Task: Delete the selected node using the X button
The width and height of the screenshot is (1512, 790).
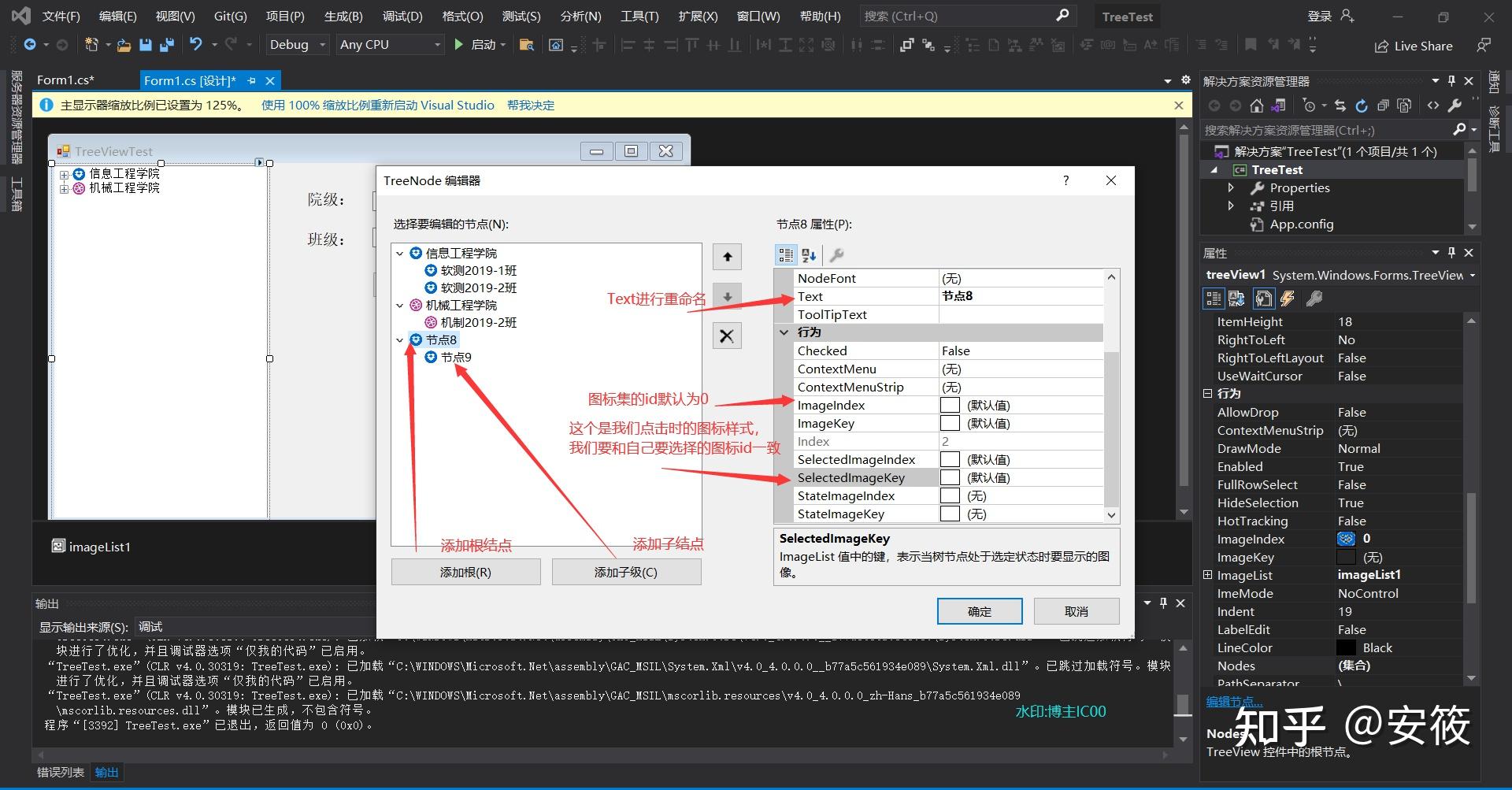Action: 726,335
